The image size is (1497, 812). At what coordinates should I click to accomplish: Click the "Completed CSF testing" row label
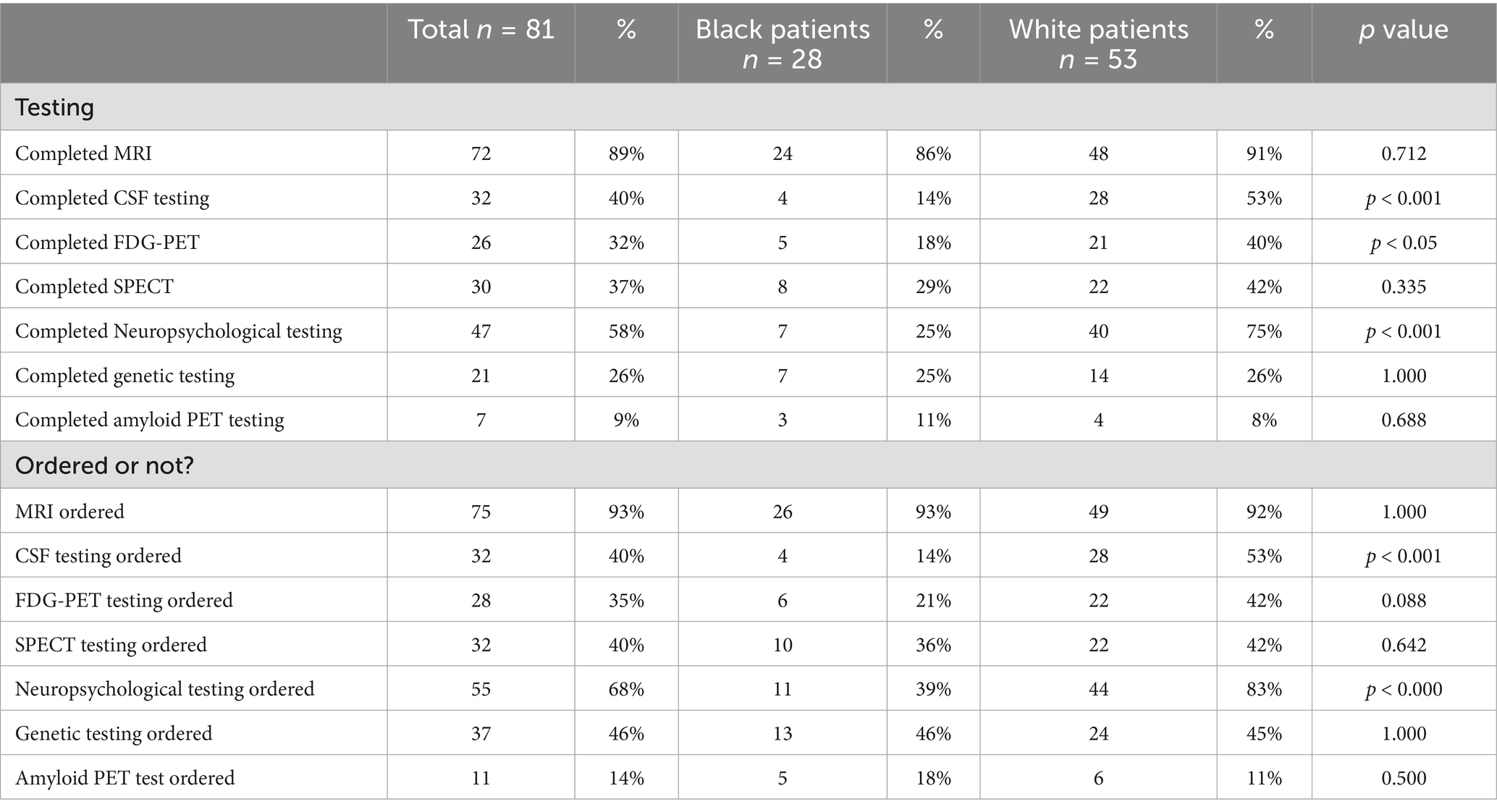click(112, 198)
